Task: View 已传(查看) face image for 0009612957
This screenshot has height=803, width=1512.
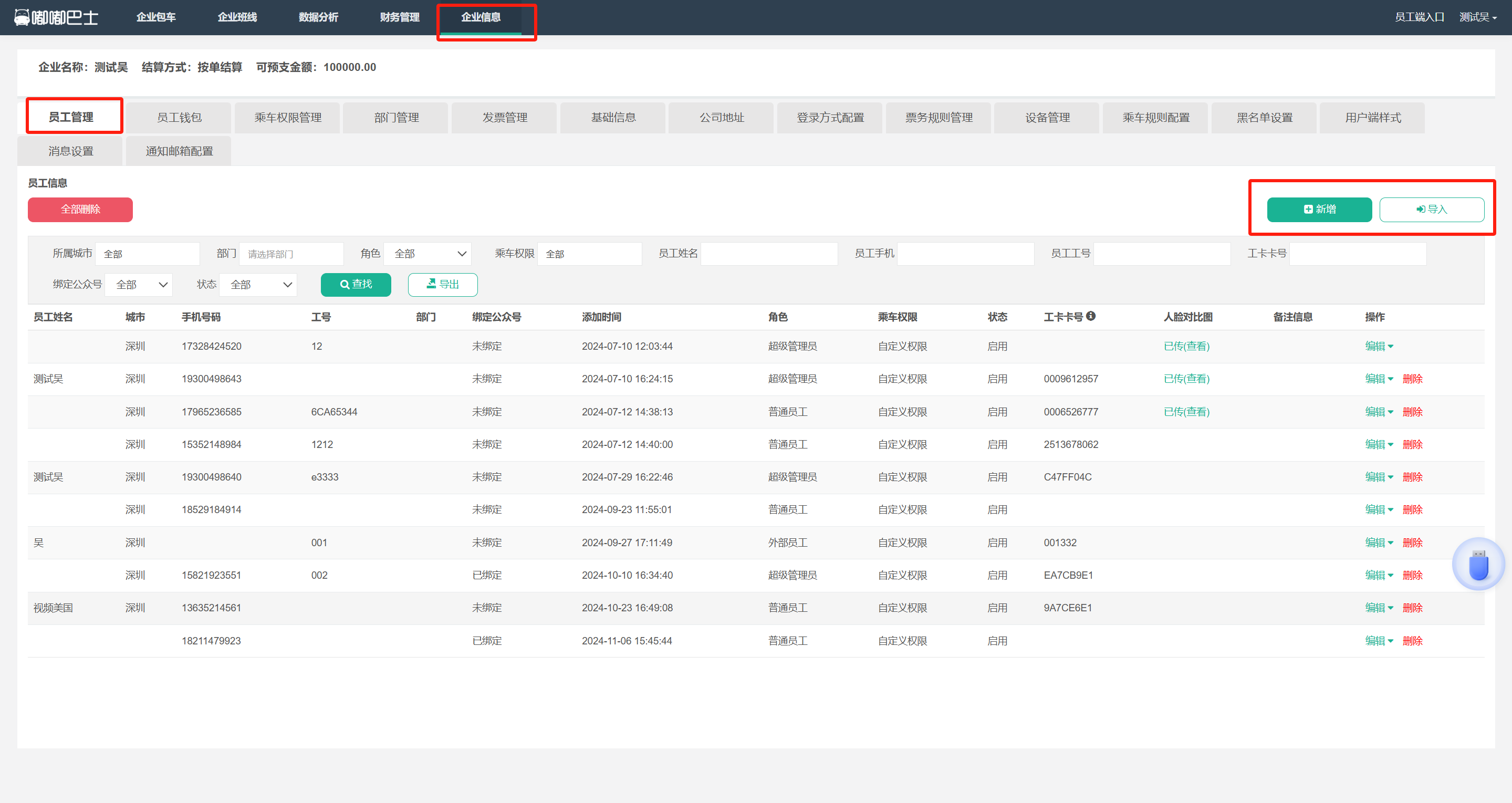Action: click(1186, 379)
